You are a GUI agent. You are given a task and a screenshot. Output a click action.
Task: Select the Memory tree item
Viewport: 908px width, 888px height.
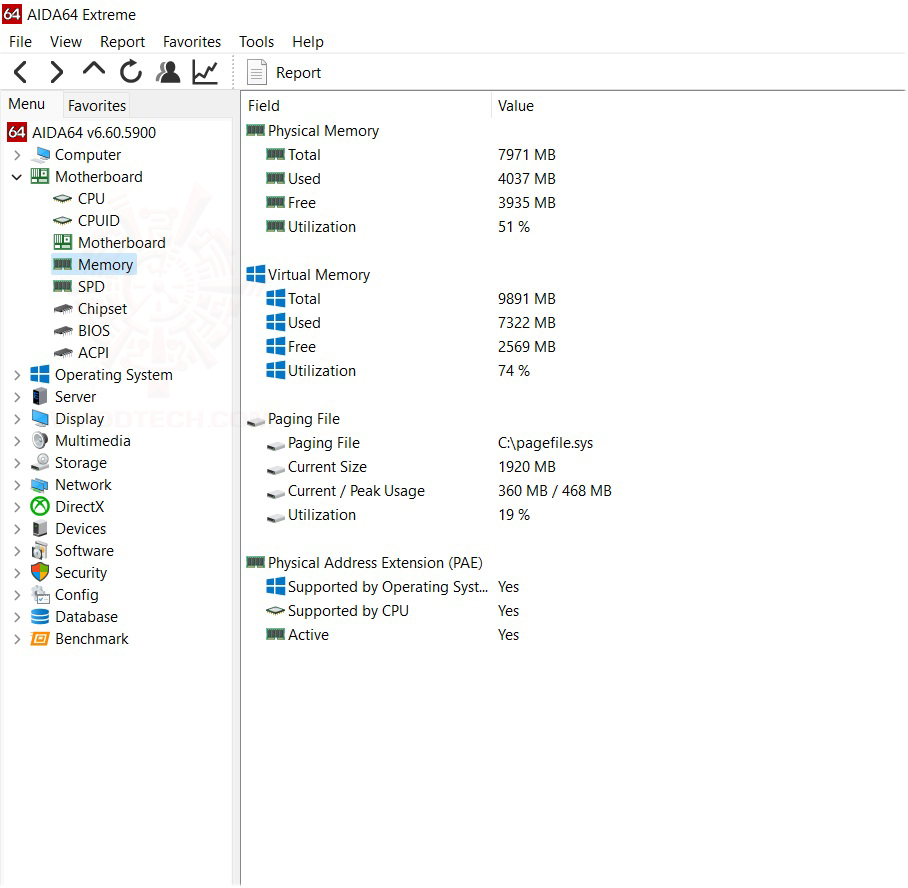tap(105, 265)
